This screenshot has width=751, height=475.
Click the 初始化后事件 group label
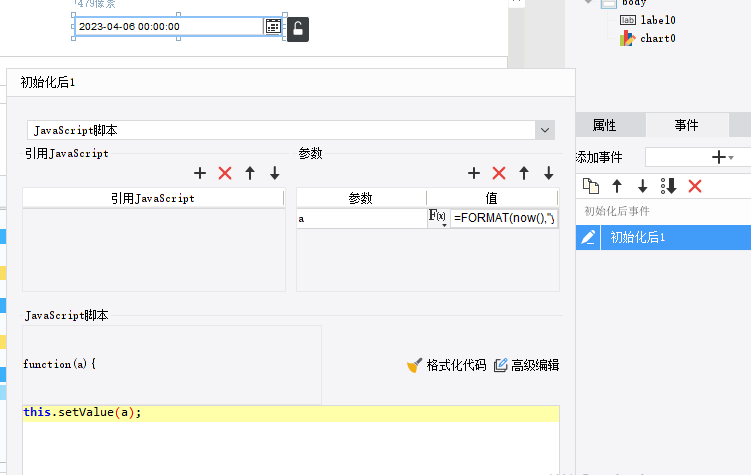coord(617,211)
